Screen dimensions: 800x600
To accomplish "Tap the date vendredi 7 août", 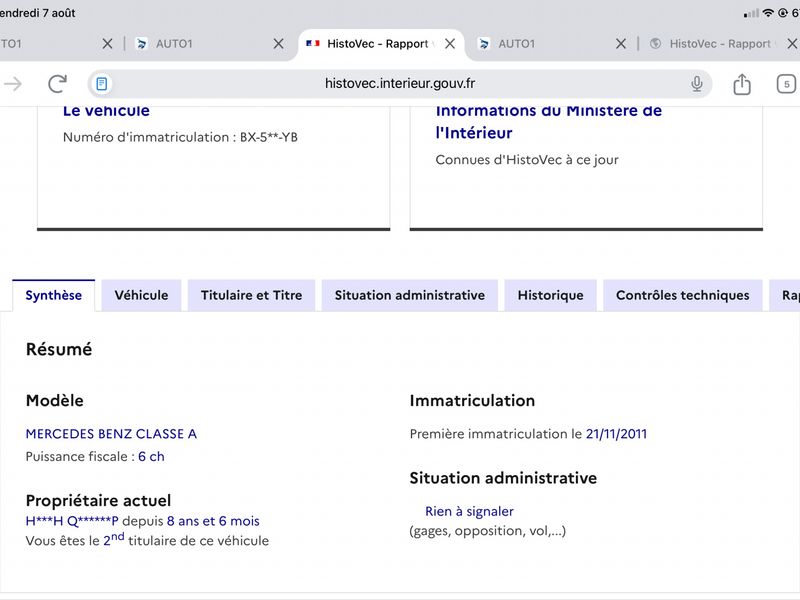I will pos(37,13).
